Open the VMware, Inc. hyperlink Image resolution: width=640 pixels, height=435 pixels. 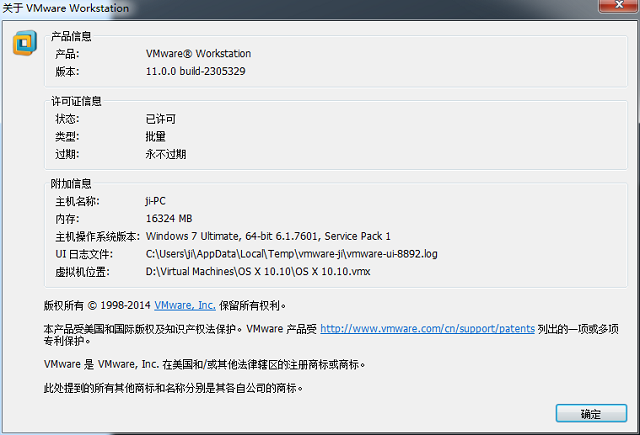185,305
